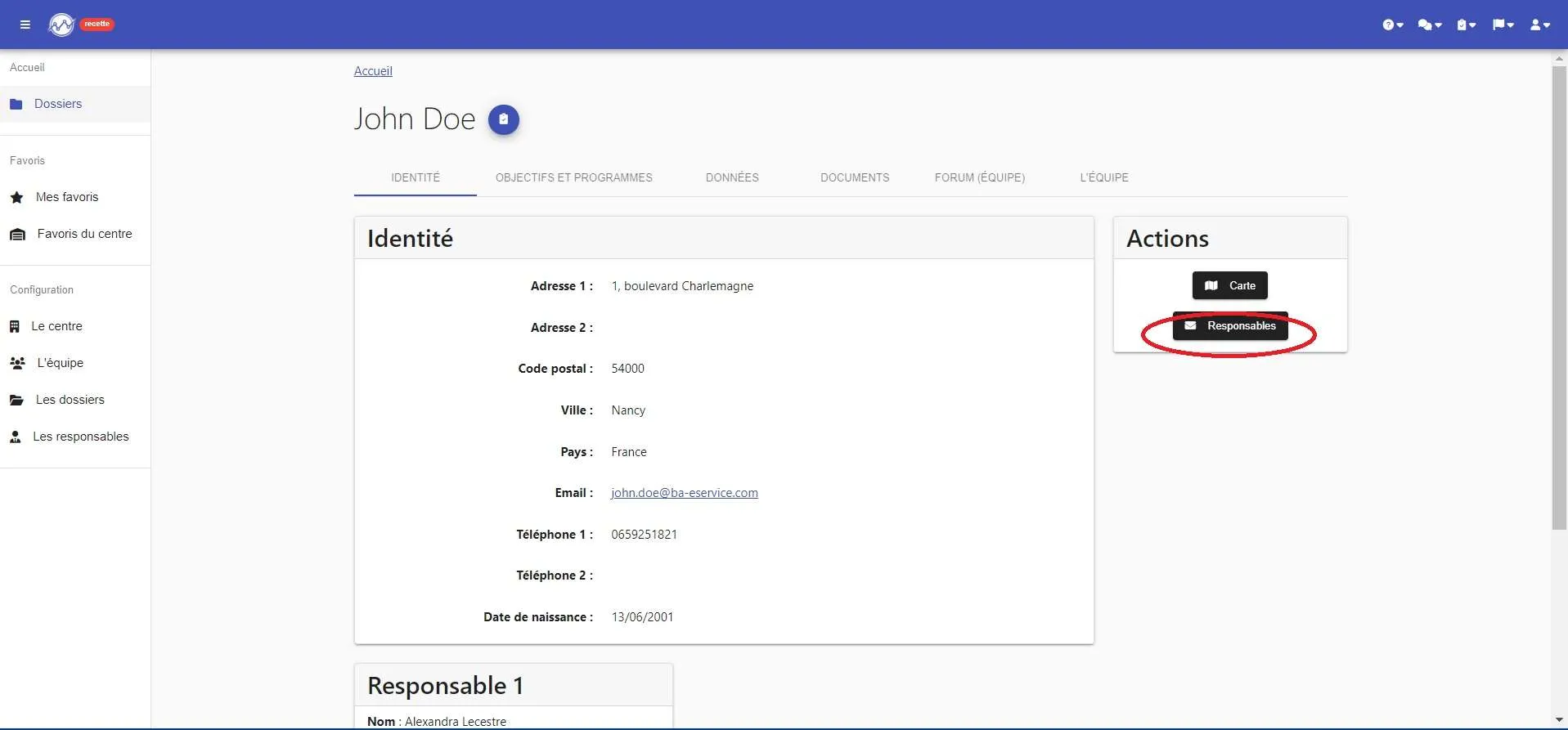Open the Forum (Équipe) tab
Image resolution: width=1568 pixels, height=730 pixels.
click(x=980, y=177)
